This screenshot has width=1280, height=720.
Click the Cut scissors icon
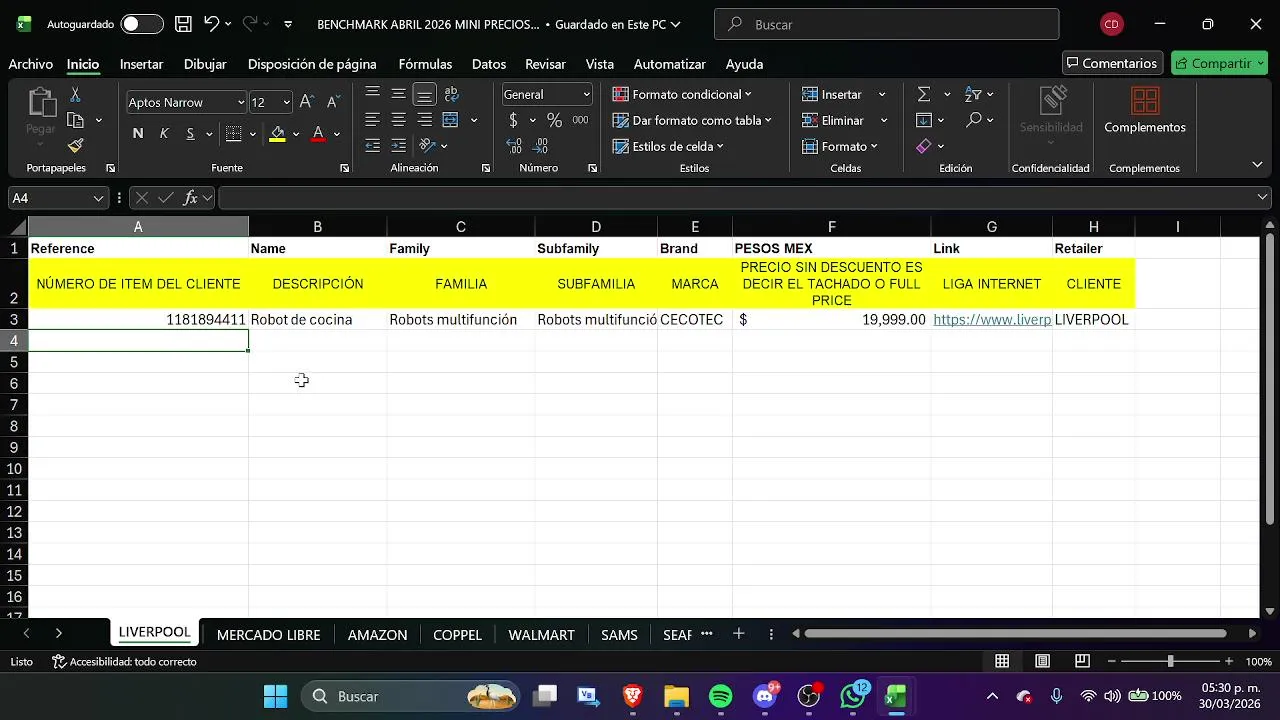pyautogui.click(x=75, y=95)
